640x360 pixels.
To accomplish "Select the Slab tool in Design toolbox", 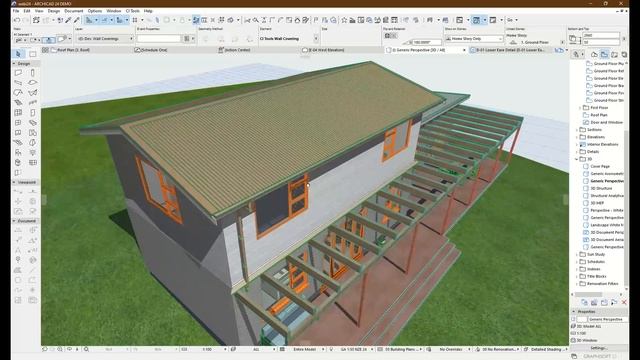I will point(33,83).
